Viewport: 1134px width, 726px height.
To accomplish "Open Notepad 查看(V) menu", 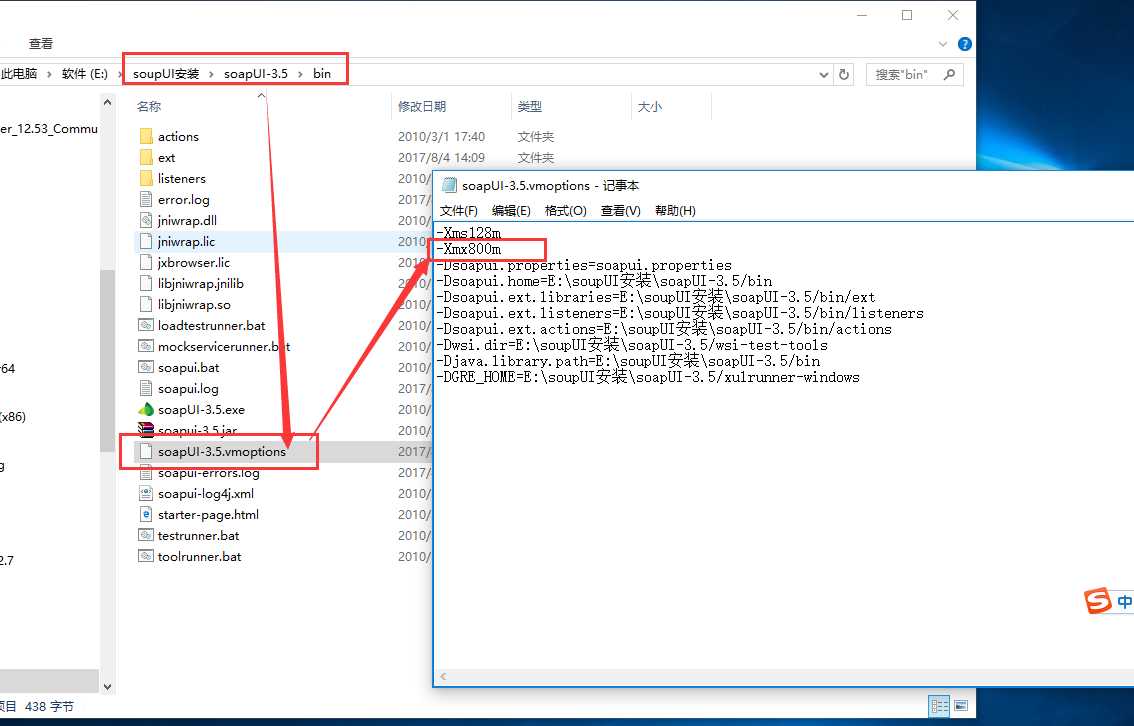I will (x=621, y=210).
